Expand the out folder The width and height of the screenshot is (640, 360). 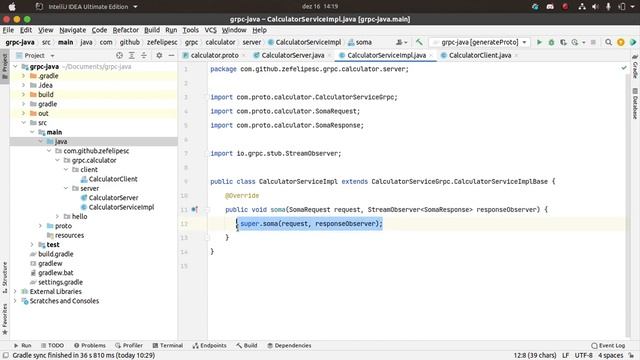click(x=24, y=113)
